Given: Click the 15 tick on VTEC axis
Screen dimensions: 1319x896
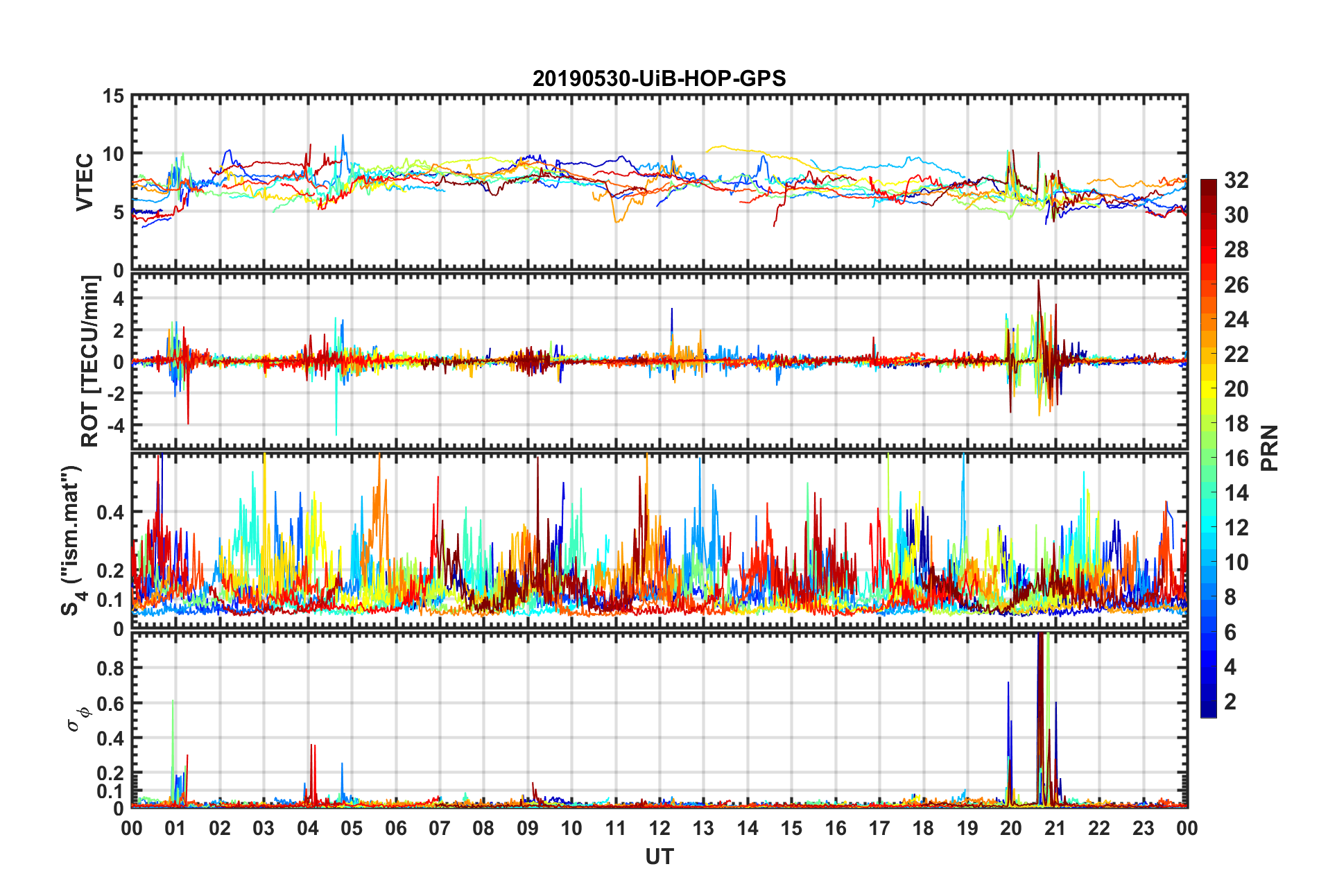Looking at the screenshot, I should point(113,96).
